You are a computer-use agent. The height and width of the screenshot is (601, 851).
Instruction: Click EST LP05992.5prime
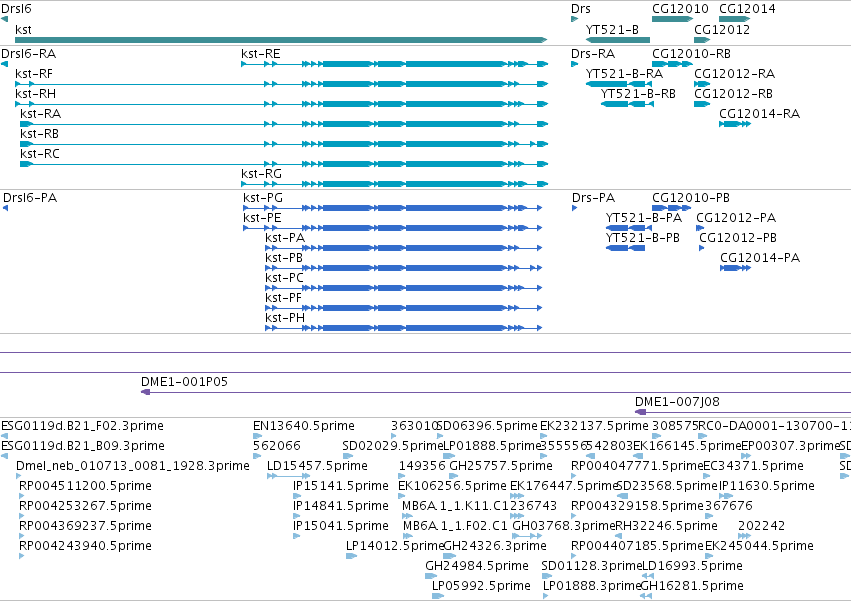click(x=438, y=596)
